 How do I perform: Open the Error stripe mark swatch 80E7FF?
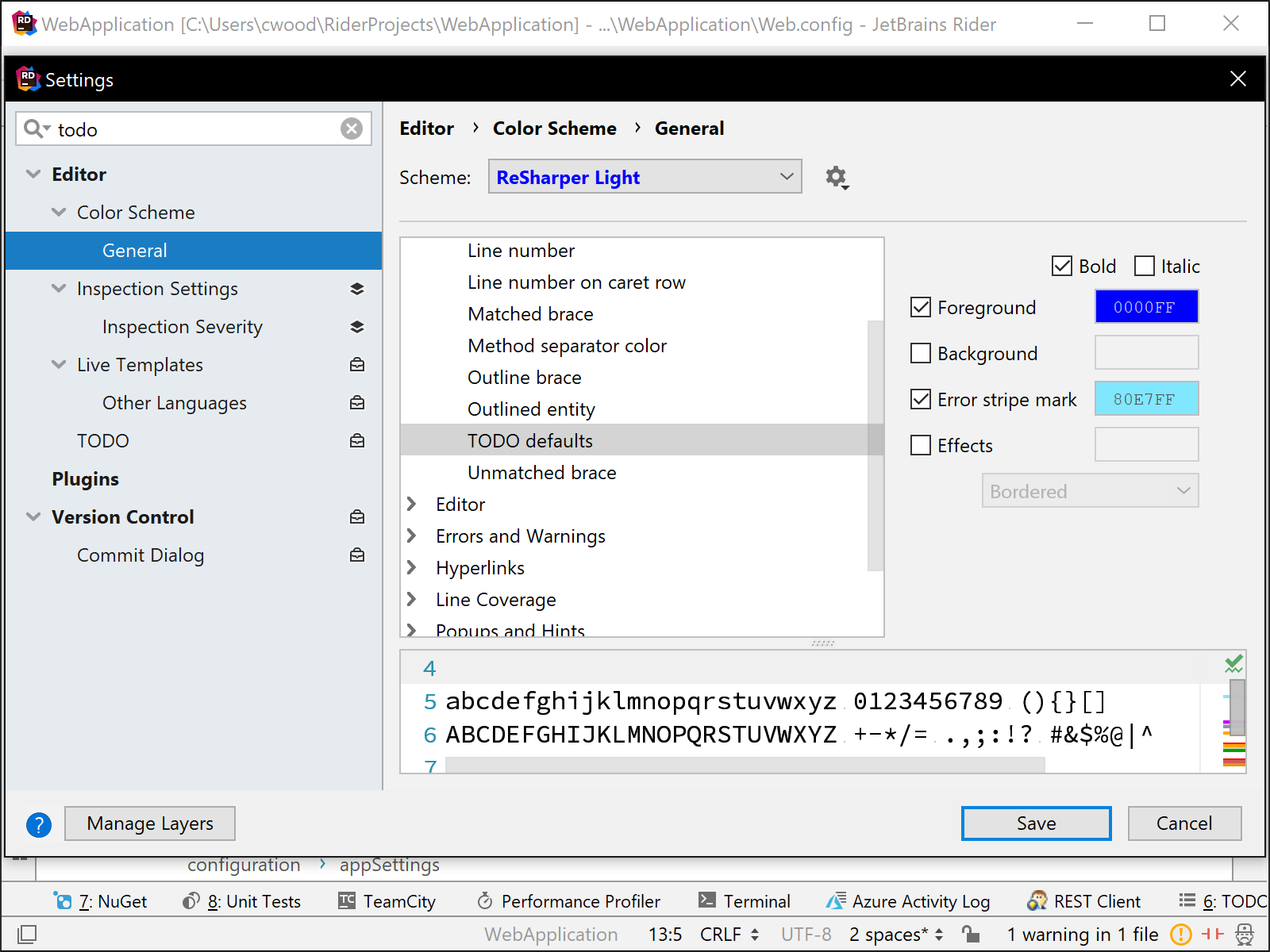click(x=1146, y=399)
